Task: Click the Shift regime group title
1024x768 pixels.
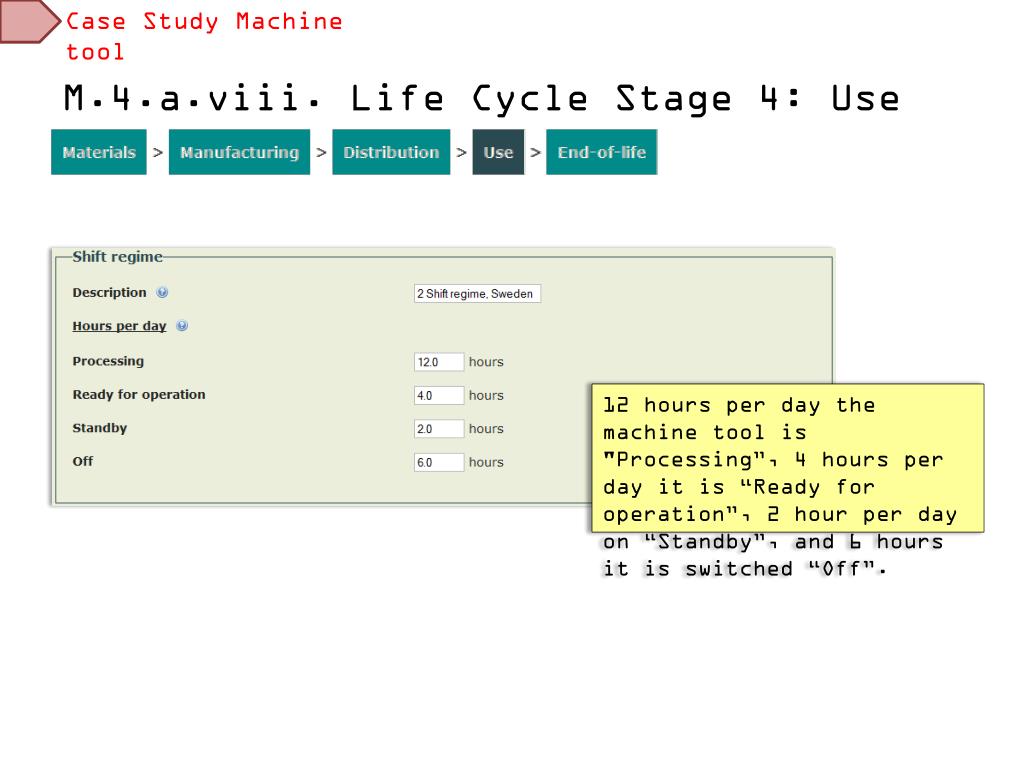Action: (118, 257)
